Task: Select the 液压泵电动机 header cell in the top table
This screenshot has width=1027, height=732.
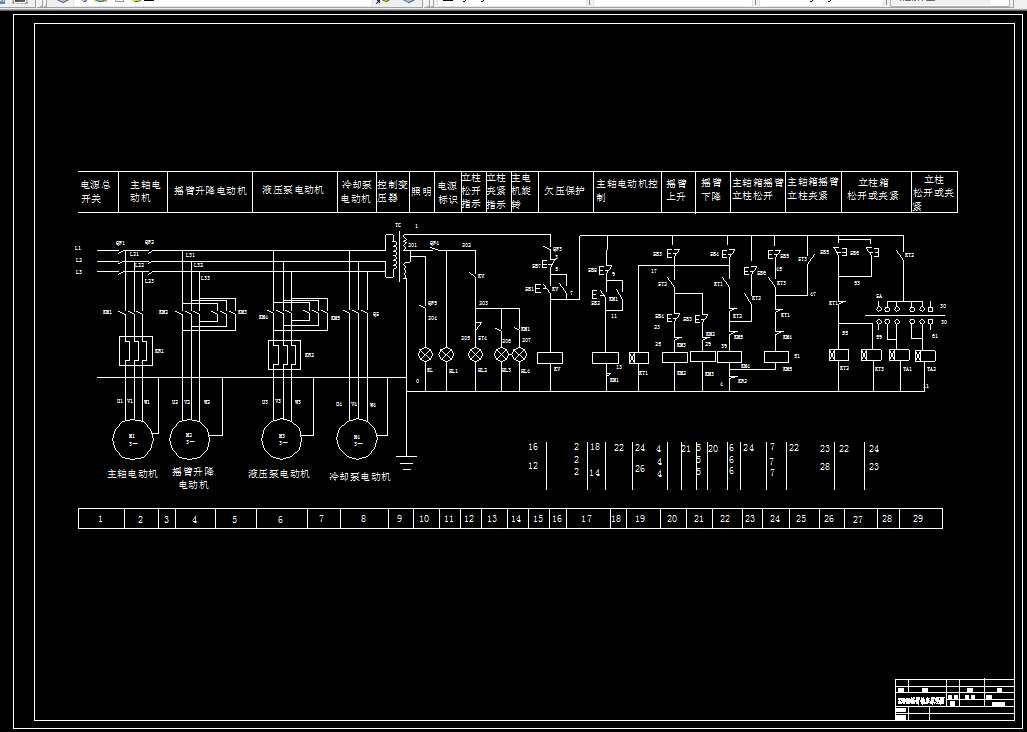Action: coord(295,192)
